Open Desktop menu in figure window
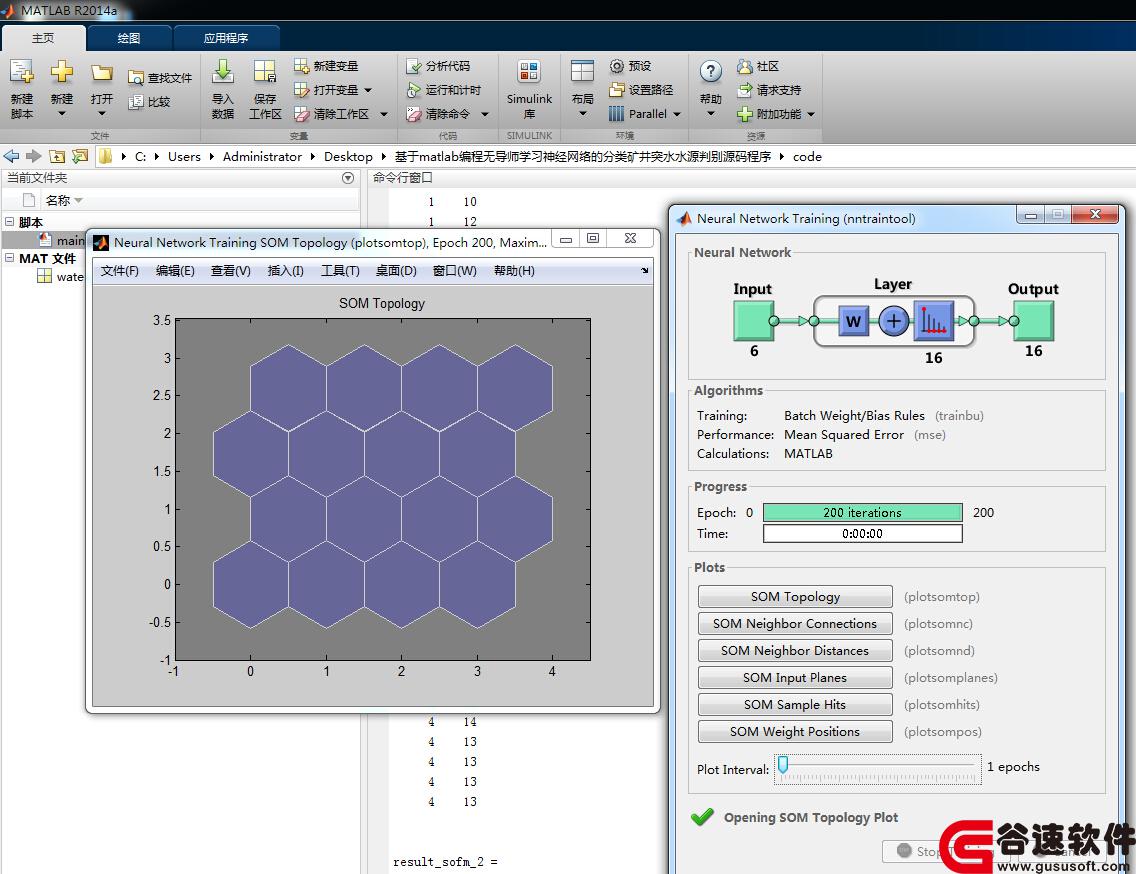Screen dimensions: 1136x874 pyautogui.click(x=396, y=271)
